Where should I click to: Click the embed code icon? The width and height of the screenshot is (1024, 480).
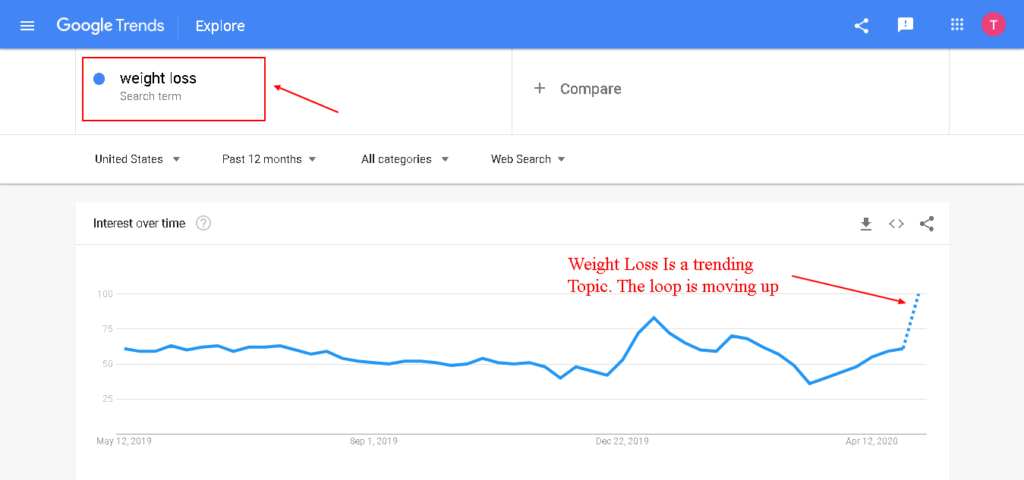tap(896, 224)
